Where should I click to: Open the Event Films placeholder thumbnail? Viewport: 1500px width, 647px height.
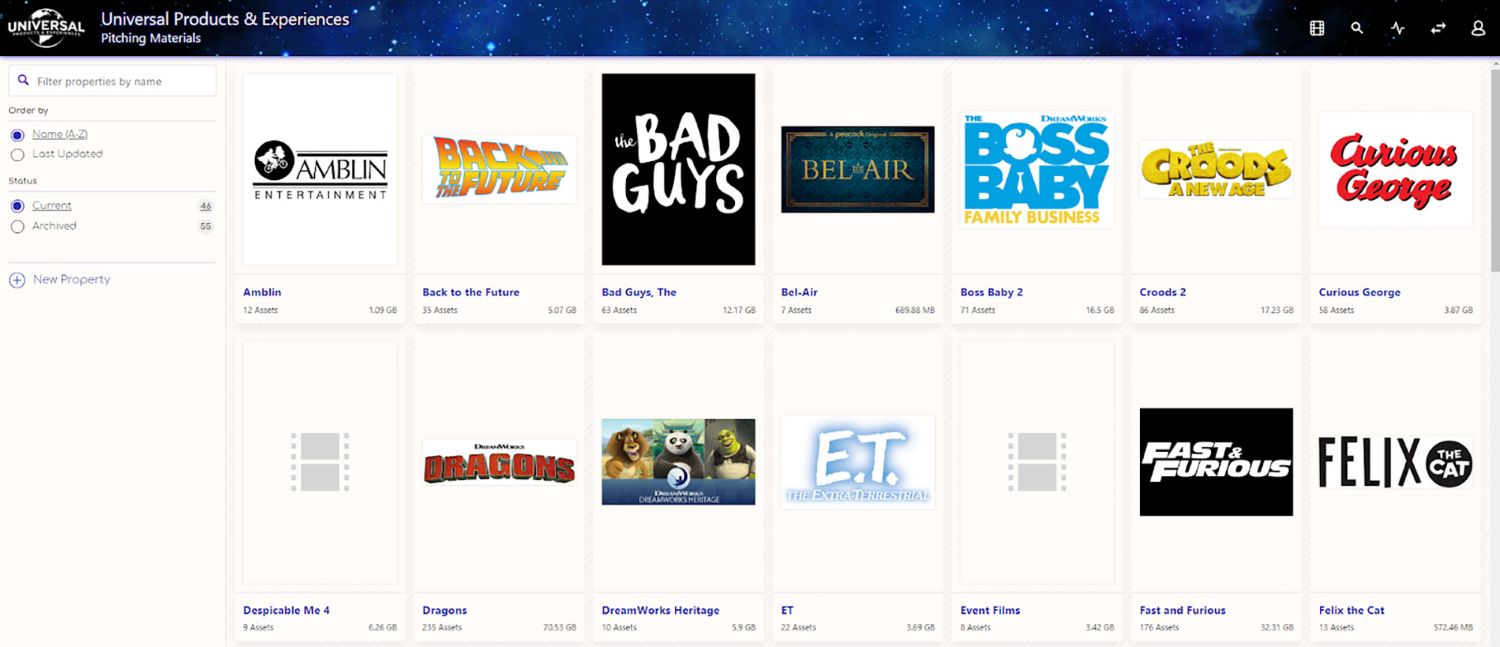1037,462
